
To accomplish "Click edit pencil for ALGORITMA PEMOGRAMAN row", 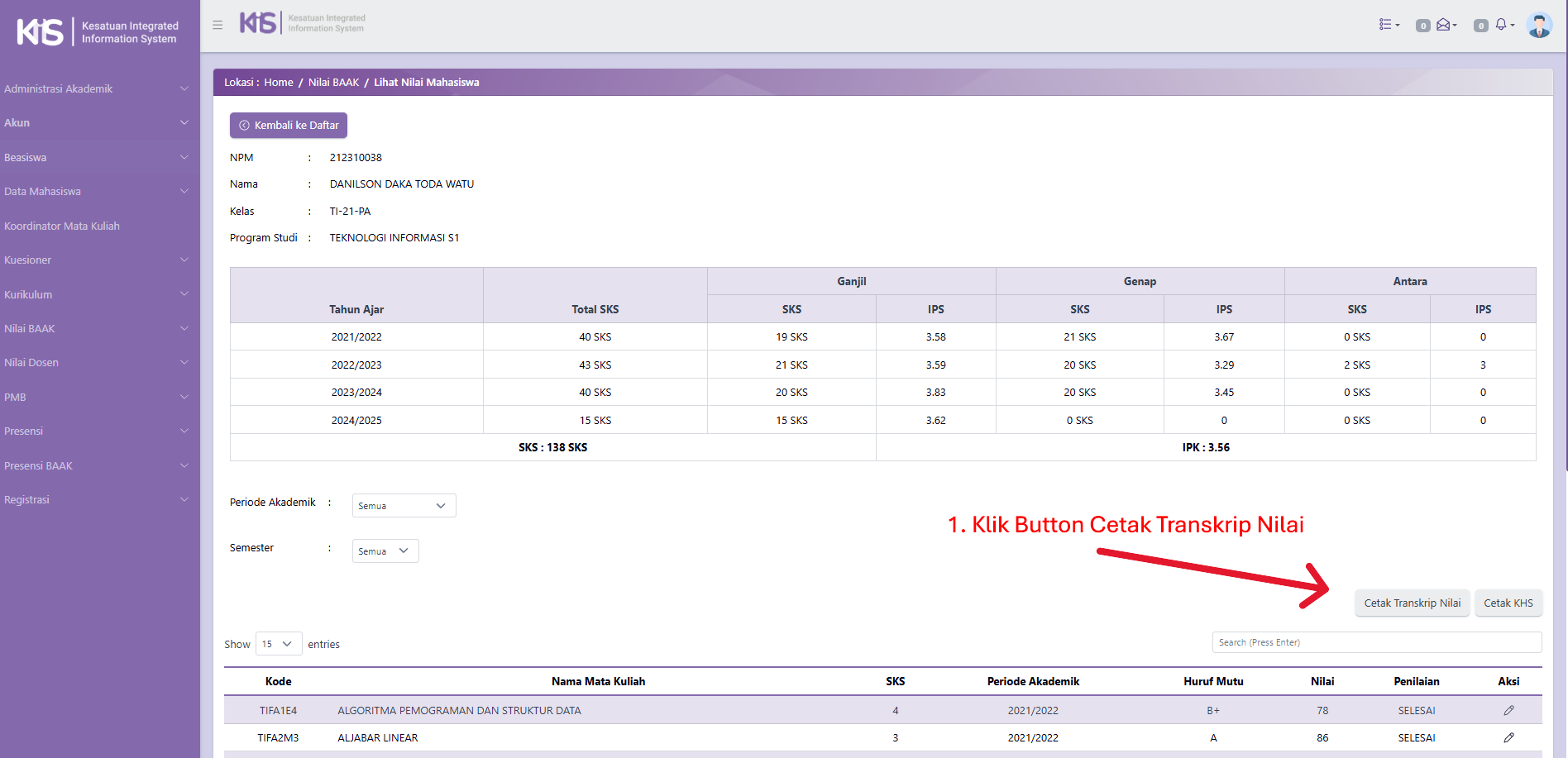I will coord(1508,710).
